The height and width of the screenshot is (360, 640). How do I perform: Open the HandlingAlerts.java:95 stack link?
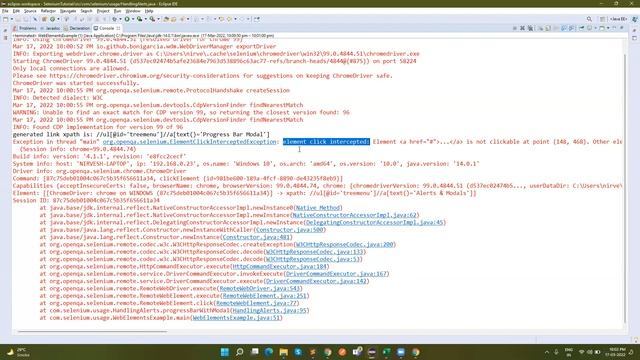coord(269,311)
